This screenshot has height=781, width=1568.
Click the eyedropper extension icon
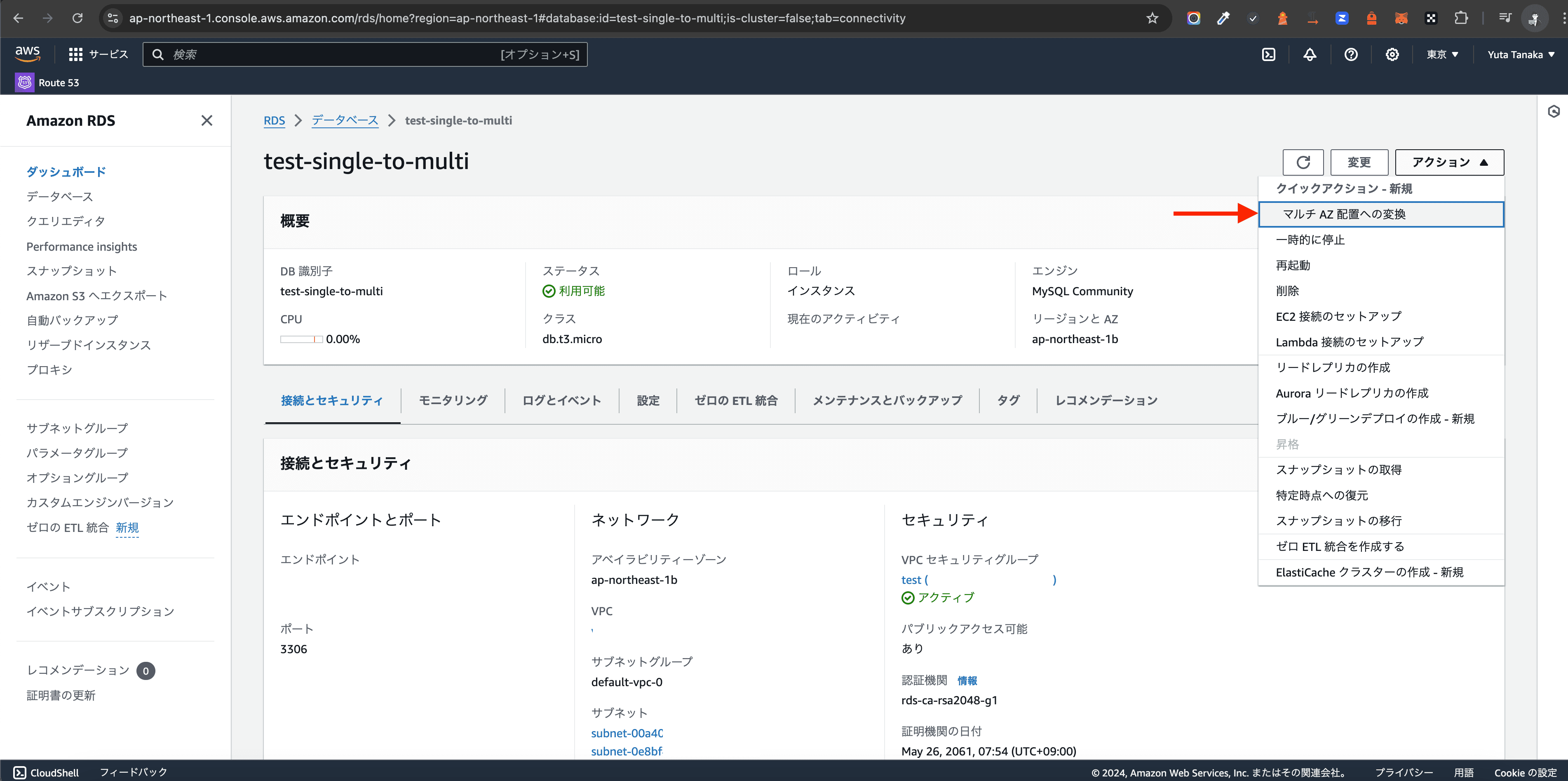1223,18
